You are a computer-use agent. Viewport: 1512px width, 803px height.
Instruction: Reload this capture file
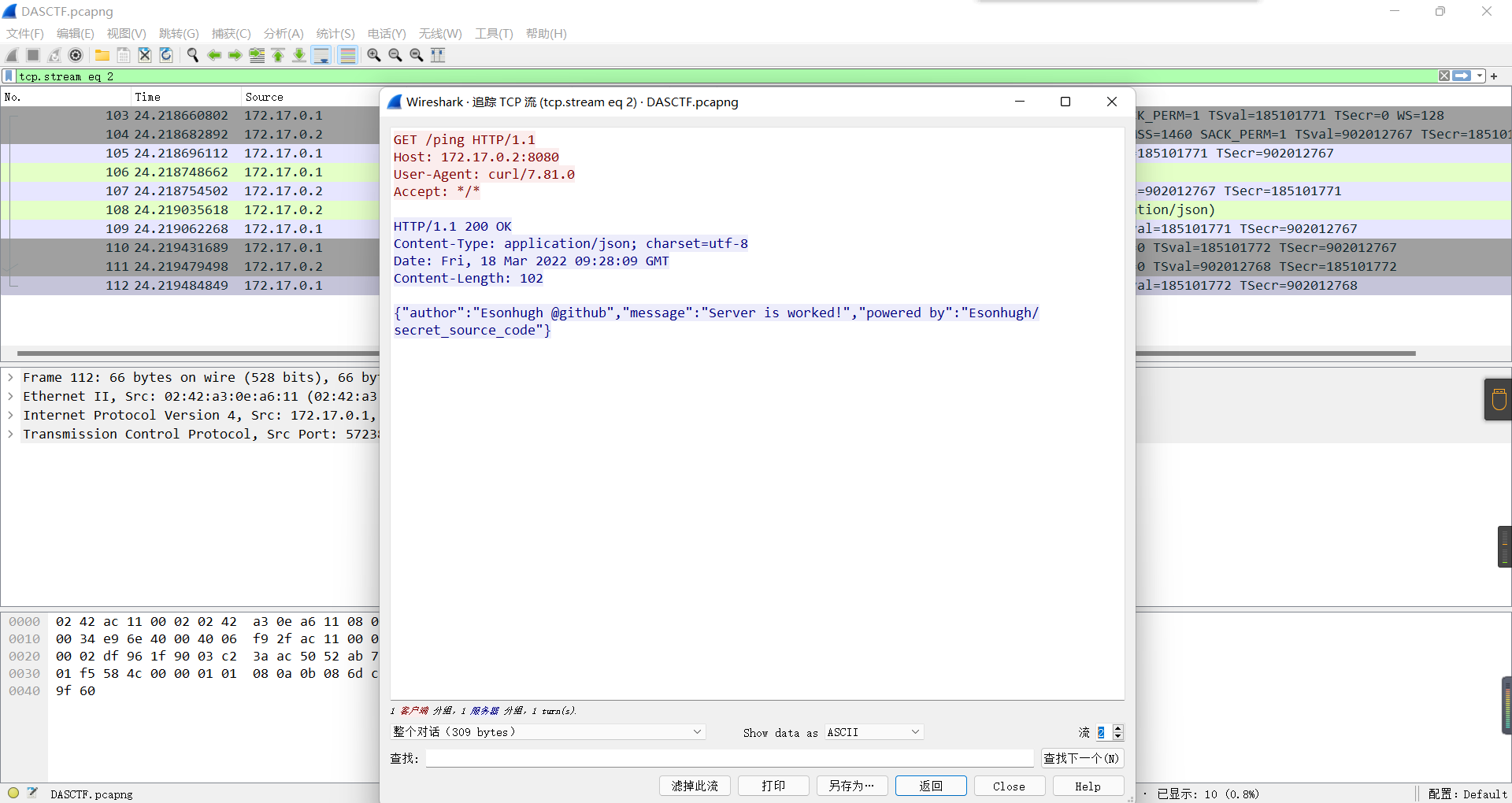166,55
